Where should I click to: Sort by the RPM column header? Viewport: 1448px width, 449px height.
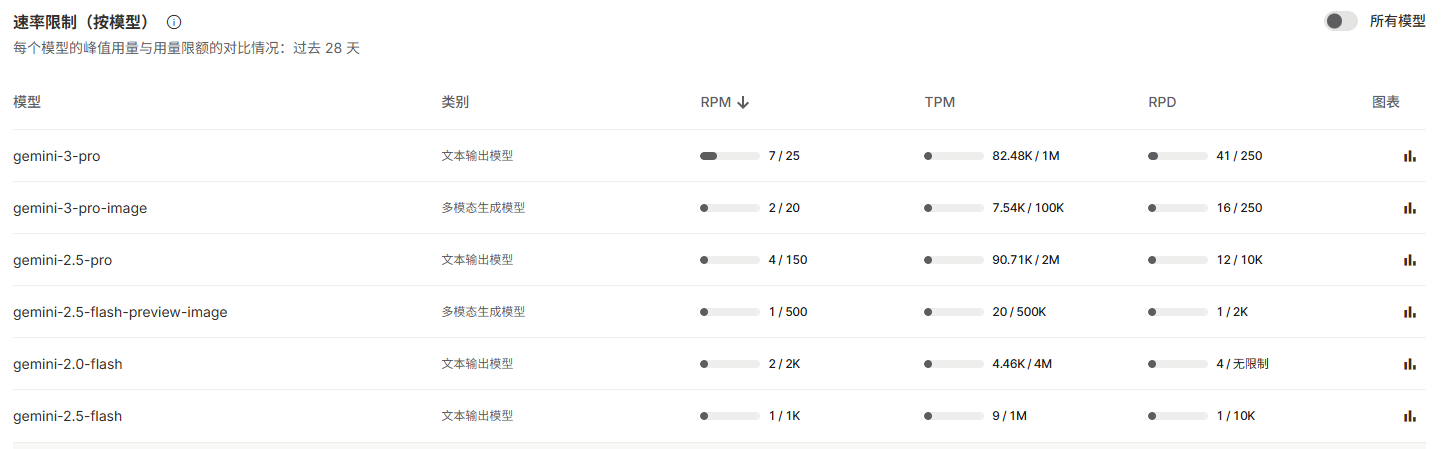(716, 102)
